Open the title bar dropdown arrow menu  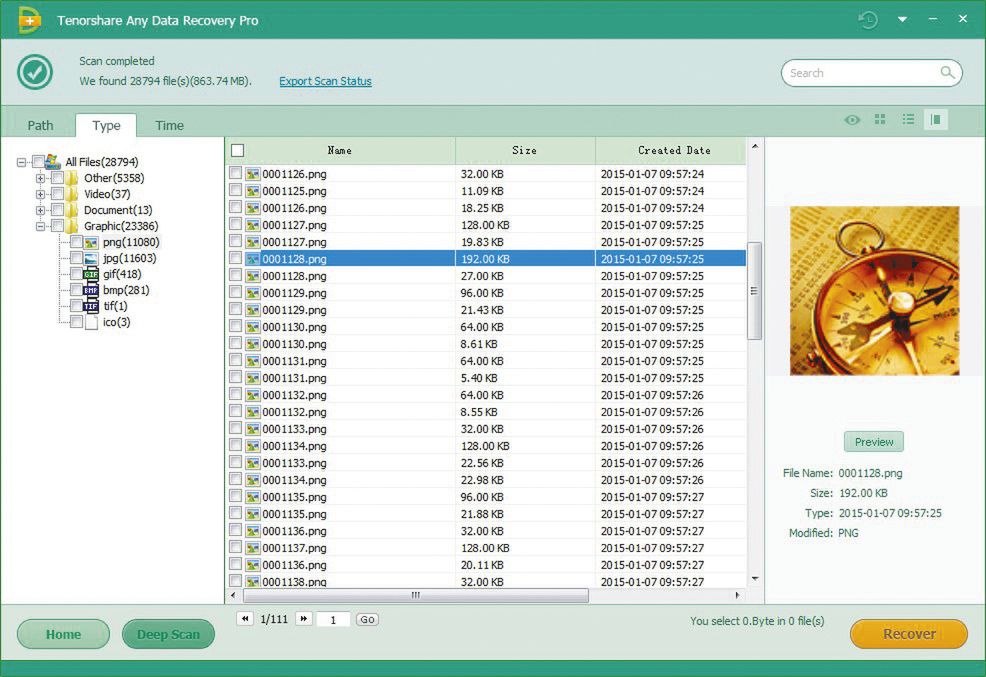click(x=902, y=20)
